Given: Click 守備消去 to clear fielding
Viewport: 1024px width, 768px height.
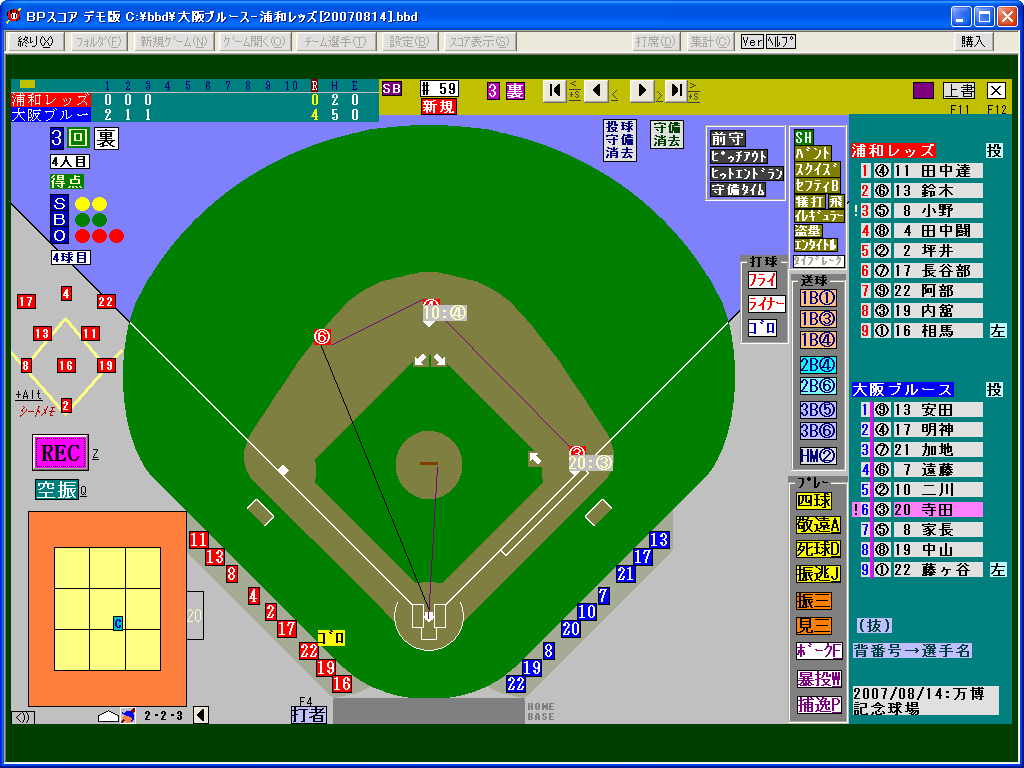Looking at the screenshot, I should tap(667, 134).
